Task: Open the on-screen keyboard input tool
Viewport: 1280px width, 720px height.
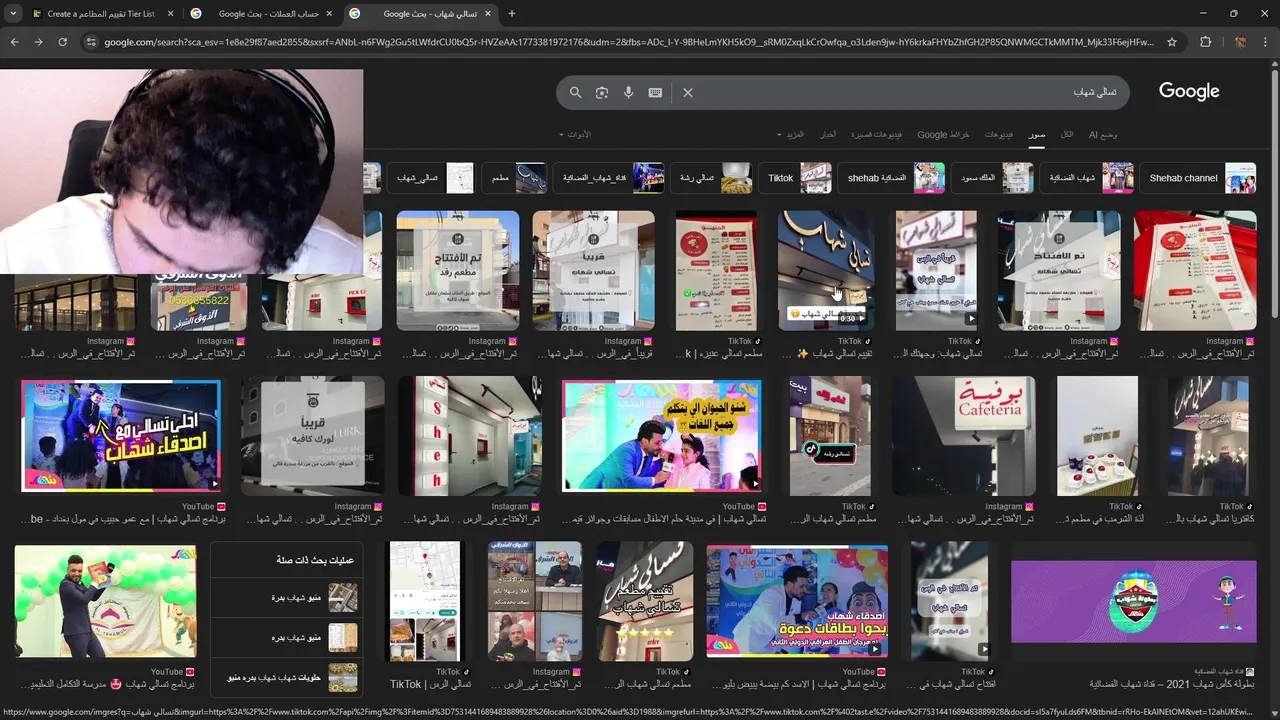Action: pyautogui.click(x=655, y=92)
